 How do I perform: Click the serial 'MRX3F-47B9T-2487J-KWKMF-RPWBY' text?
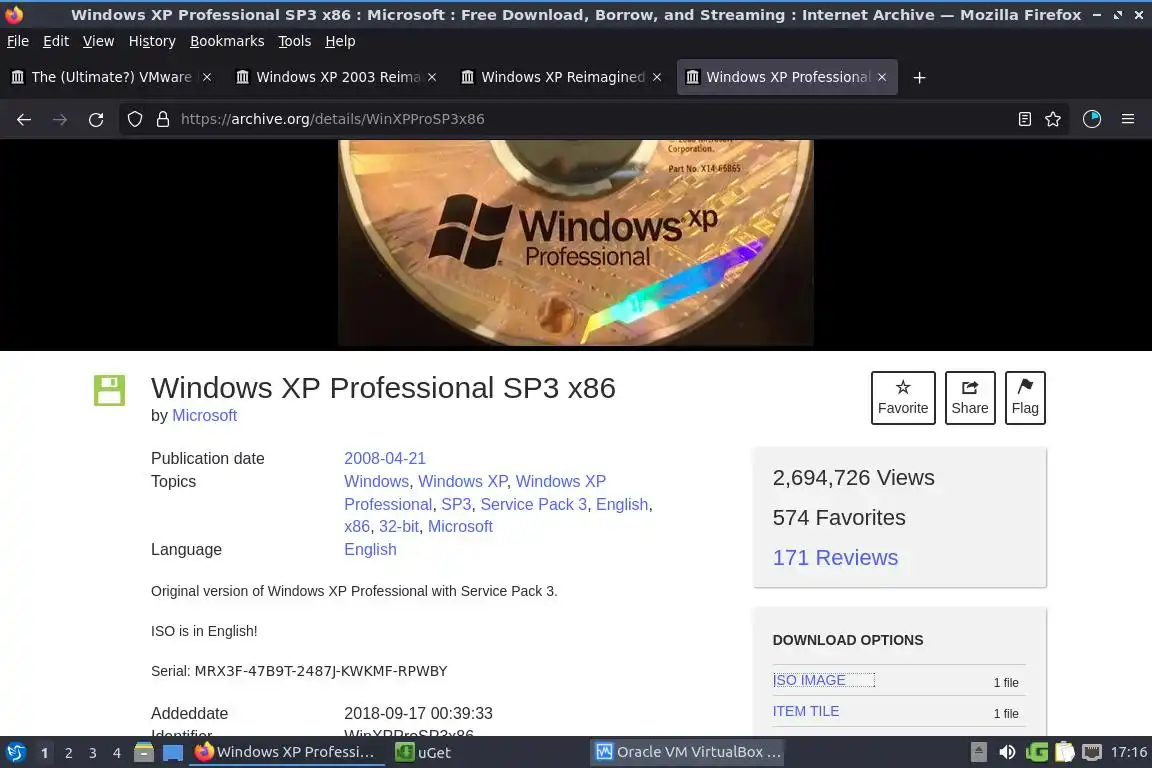(321, 671)
